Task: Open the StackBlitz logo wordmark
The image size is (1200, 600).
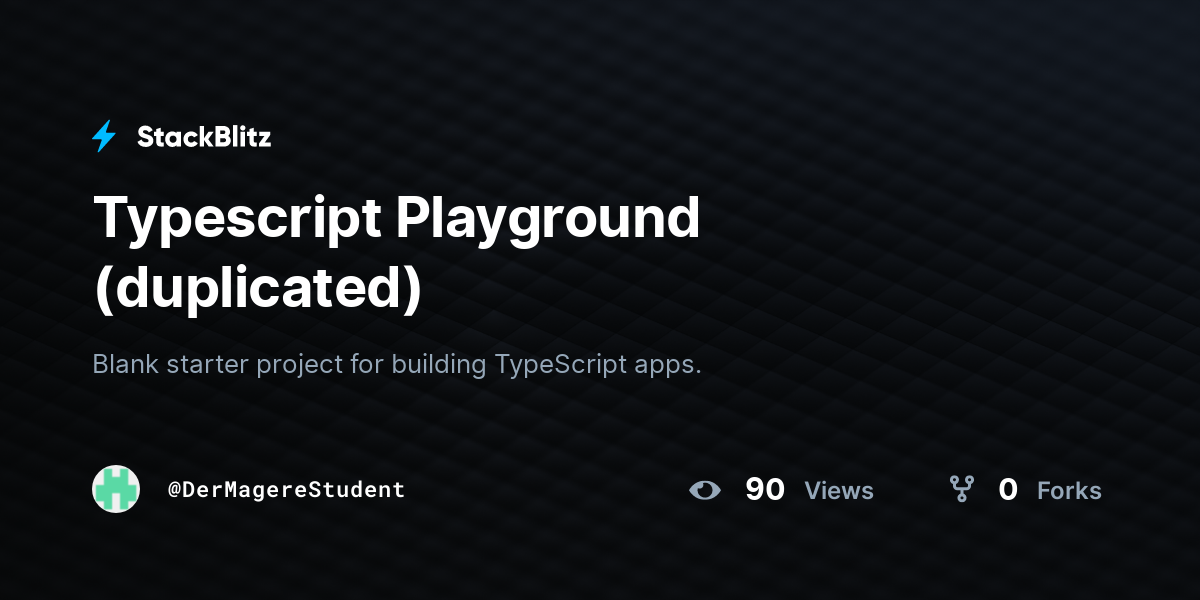Action: click(204, 137)
